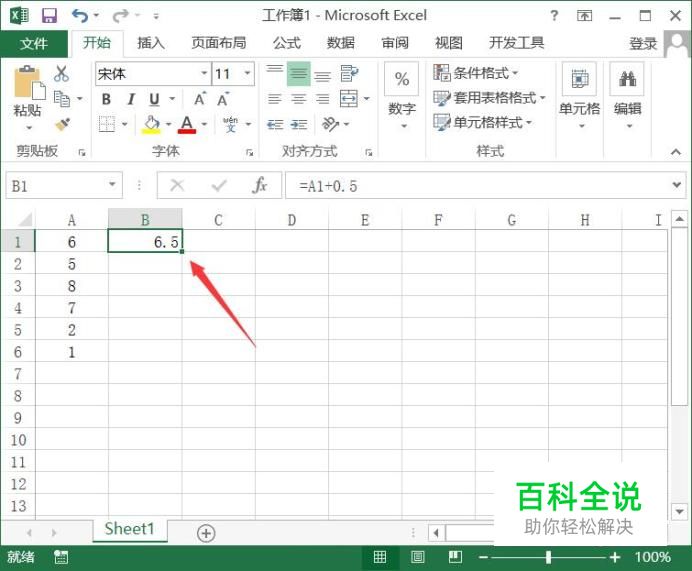The image size is (692, 571).
Task: Center cell text horizontally
Action: [x=298, y=99]
